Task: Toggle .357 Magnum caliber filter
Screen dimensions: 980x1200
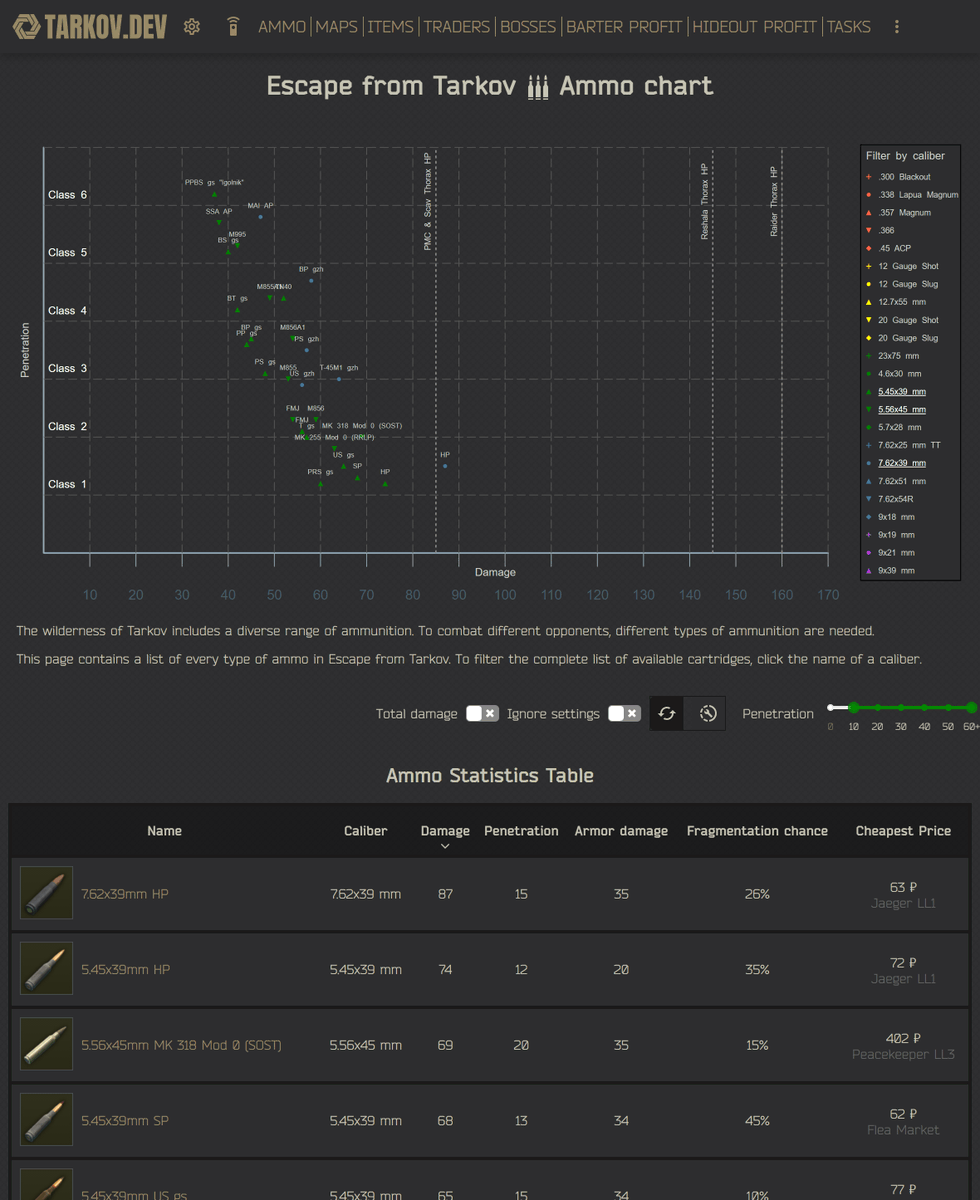Action: (x=904, y=213)
